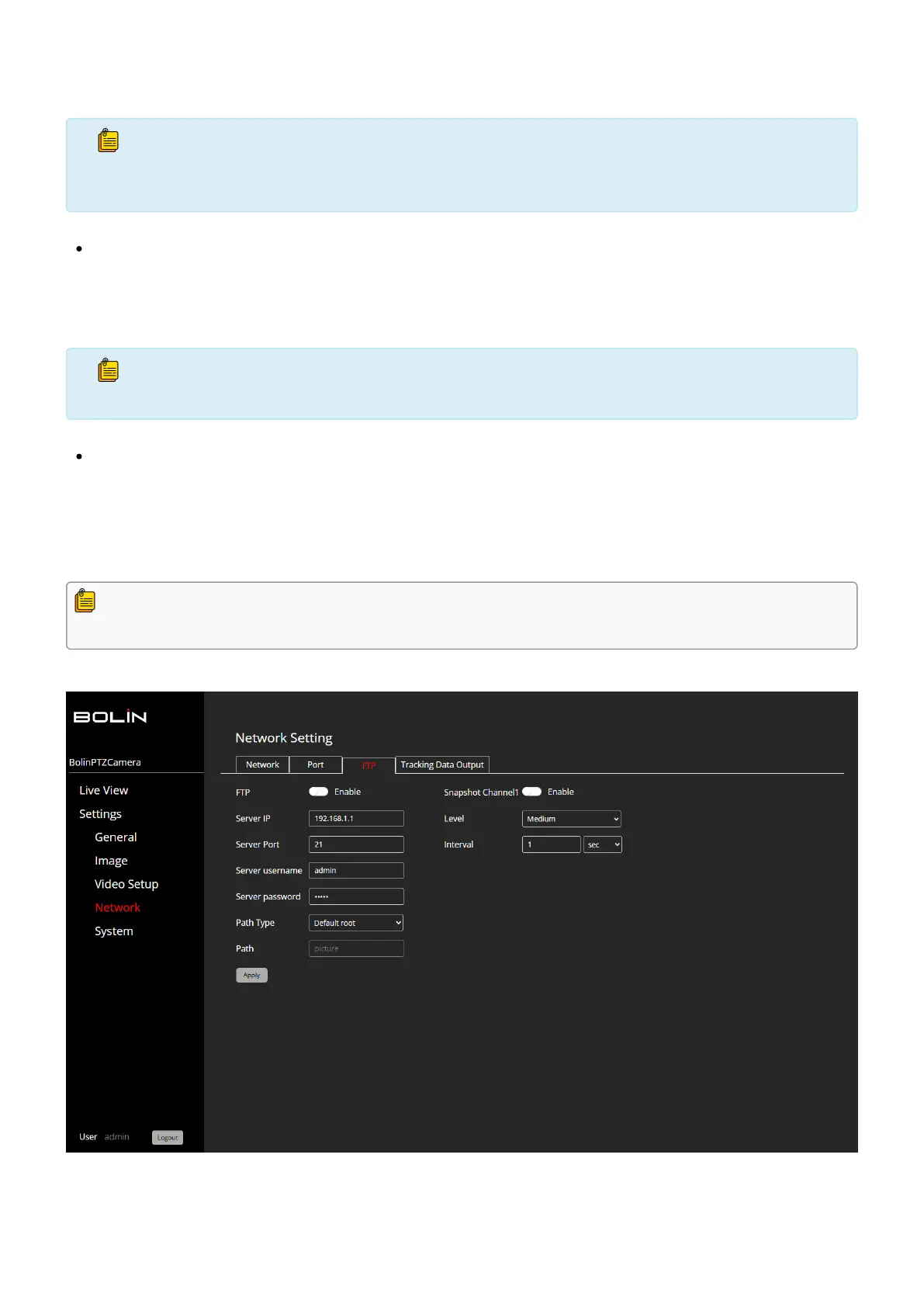This screenshot has height=1307, width=924.
Task: Open the Interval unit dropdown showing sec
Action: click(x=603, y=844)
